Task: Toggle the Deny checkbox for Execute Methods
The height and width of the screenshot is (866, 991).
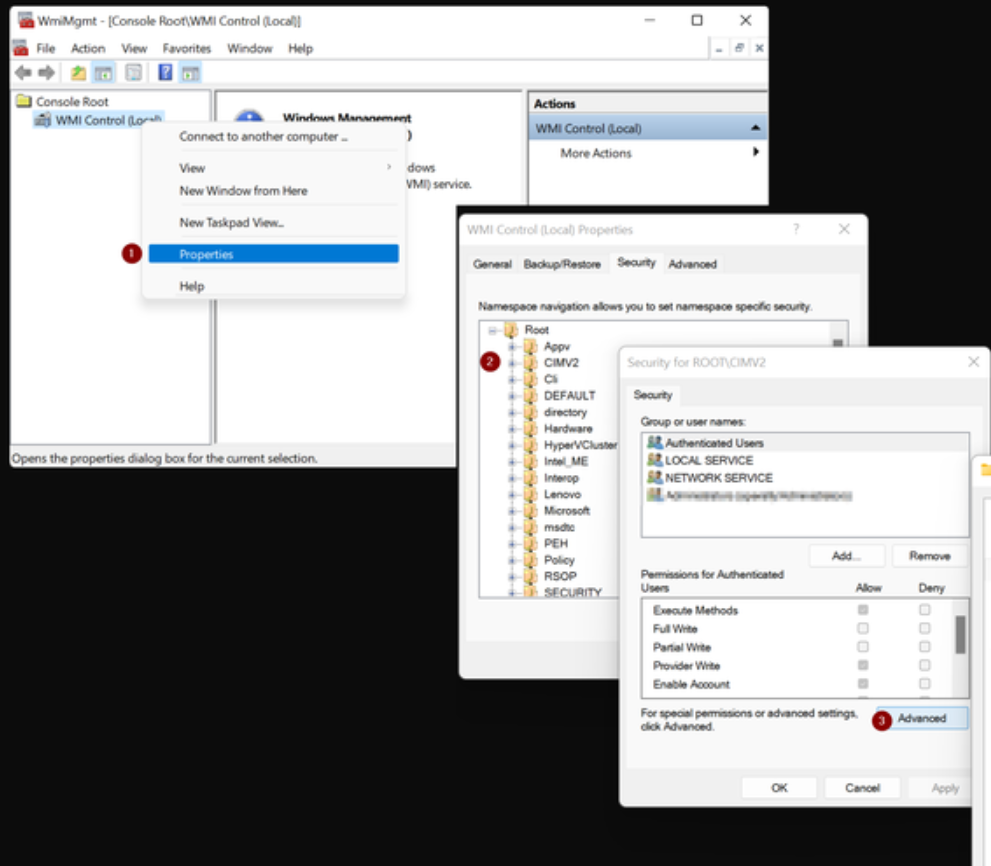Action: coord(925,610)
